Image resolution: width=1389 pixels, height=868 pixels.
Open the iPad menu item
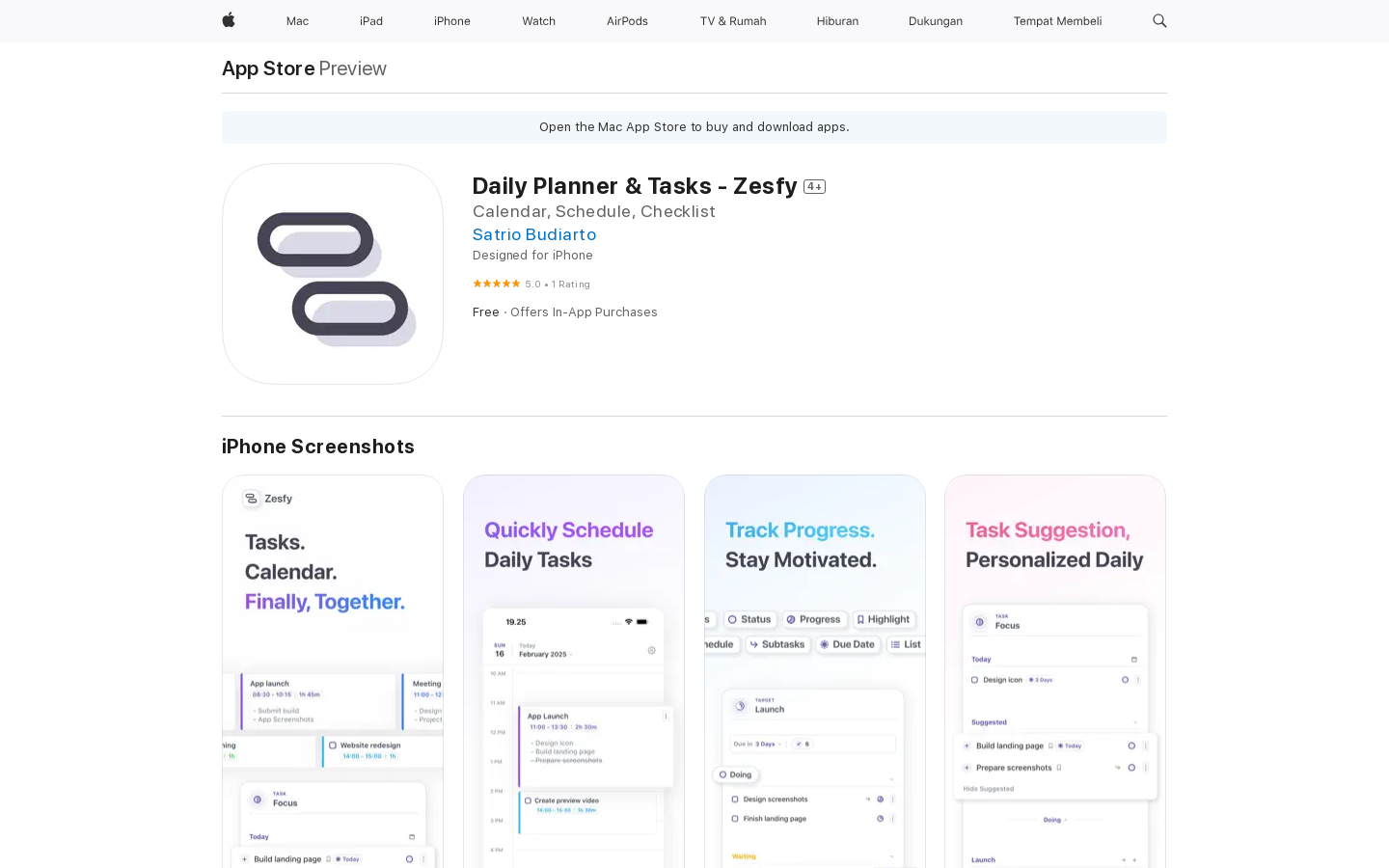tap(371, 21)
